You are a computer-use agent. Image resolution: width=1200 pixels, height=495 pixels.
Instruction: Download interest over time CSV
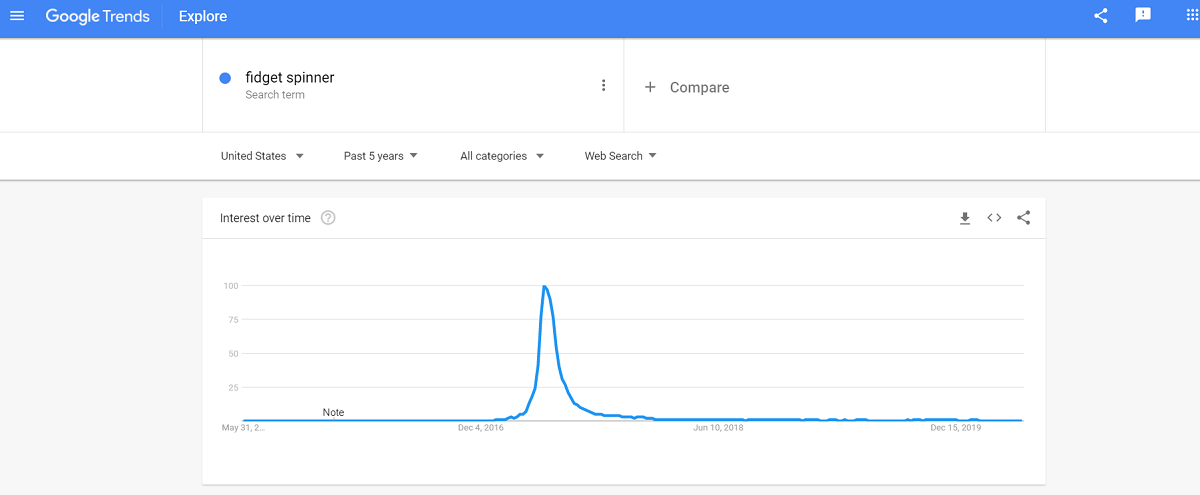[965, 218]
